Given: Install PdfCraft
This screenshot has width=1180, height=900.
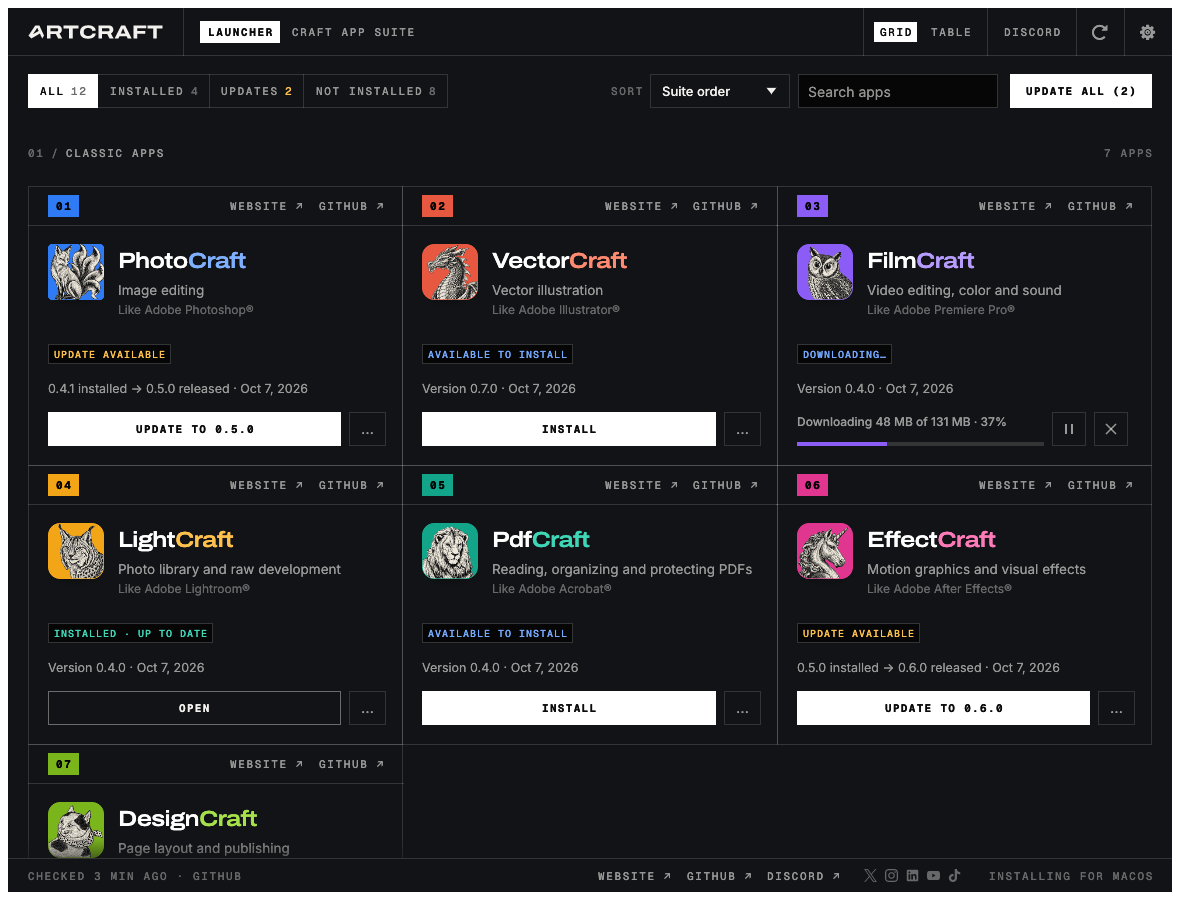Looking at the screenshot, I should pos(569,708).
